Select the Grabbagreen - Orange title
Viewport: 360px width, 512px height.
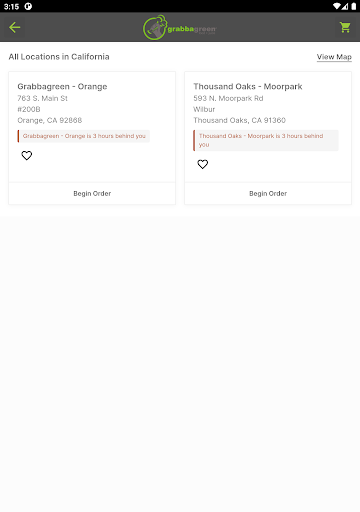pyautogui.click(x=62, y=87)
